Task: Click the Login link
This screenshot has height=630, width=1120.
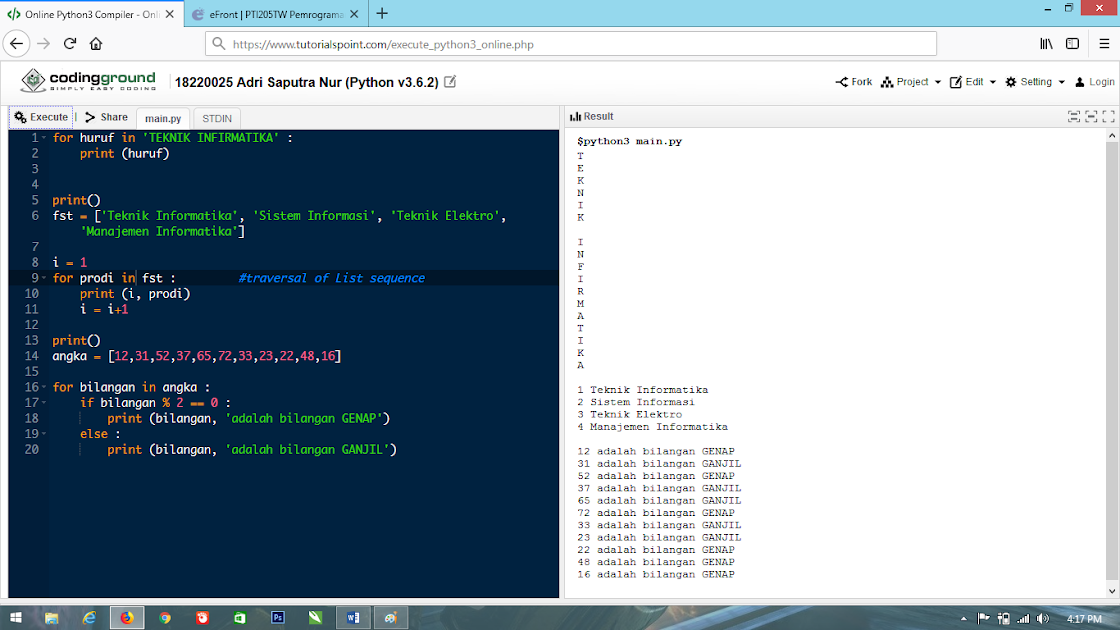Action: (1095, 82)
